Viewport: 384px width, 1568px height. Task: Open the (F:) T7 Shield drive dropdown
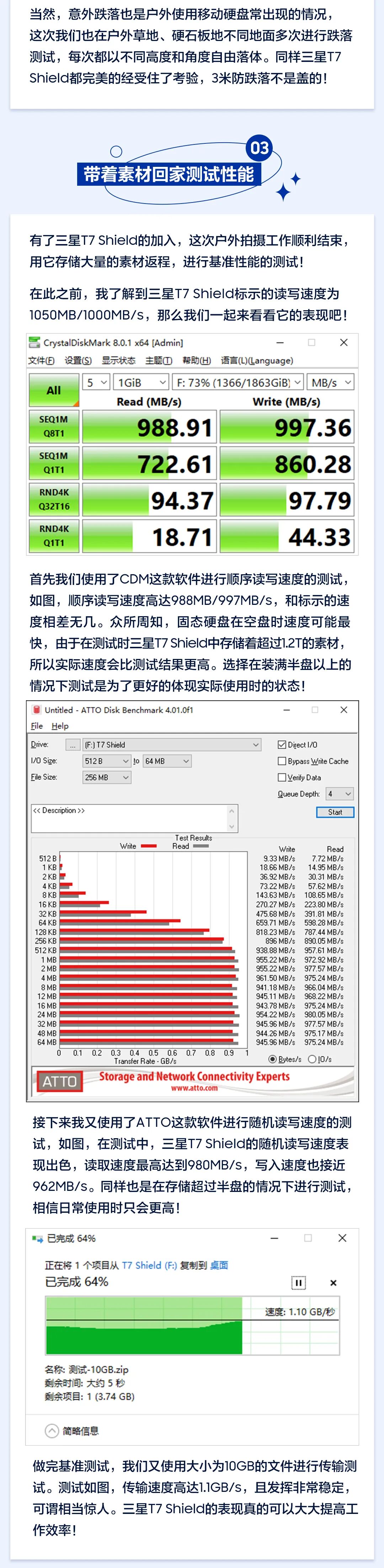(172, 744)
